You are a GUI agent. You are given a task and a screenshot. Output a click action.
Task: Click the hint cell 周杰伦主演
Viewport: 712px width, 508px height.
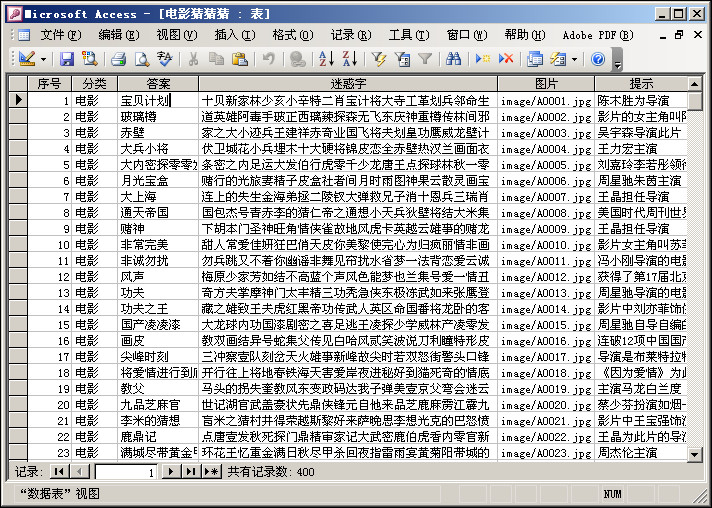[x=641, y=453]
